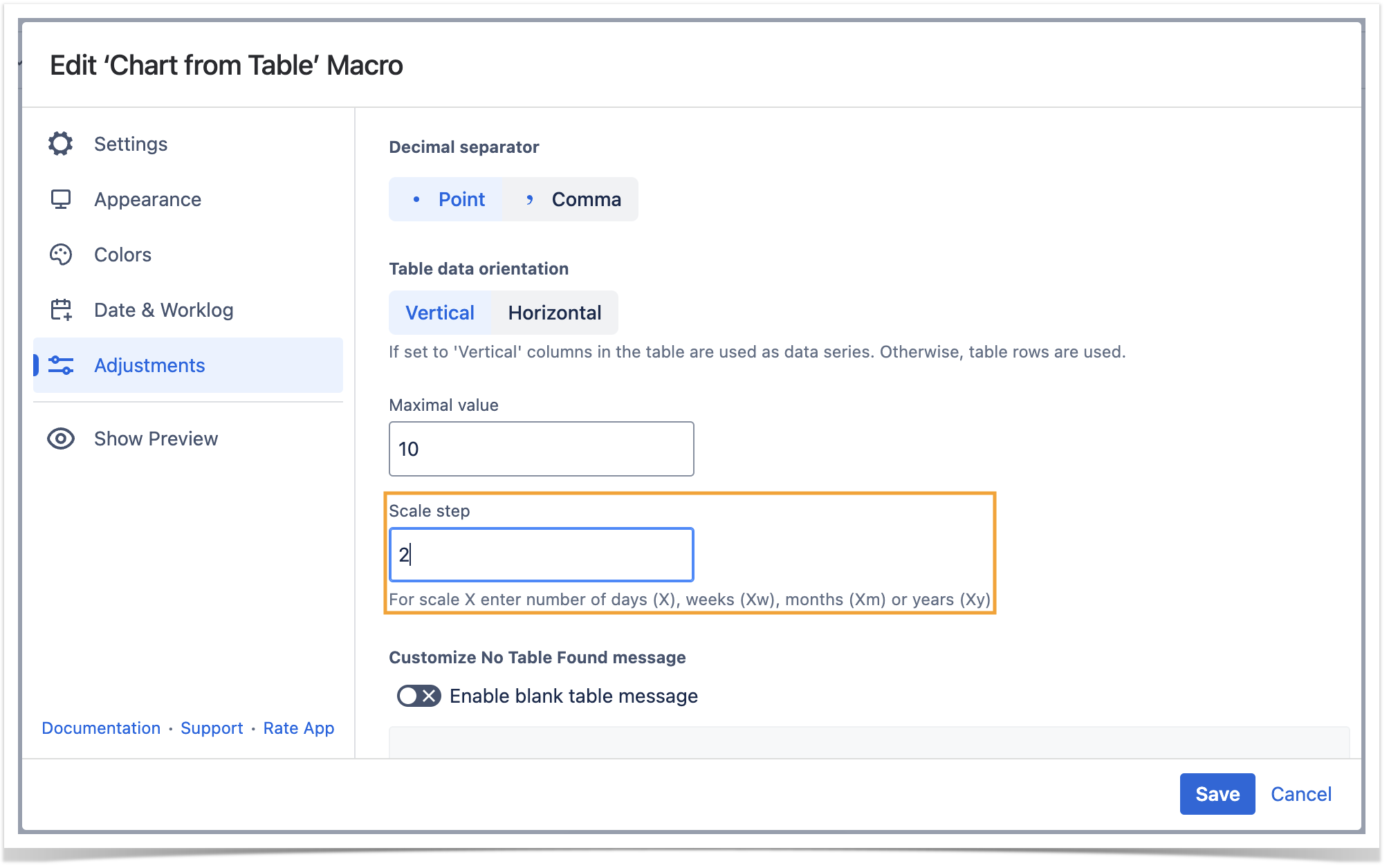1389x868 pixels.
Task: Click the Show Preview eye icon
Action: (x=61, y=438)
